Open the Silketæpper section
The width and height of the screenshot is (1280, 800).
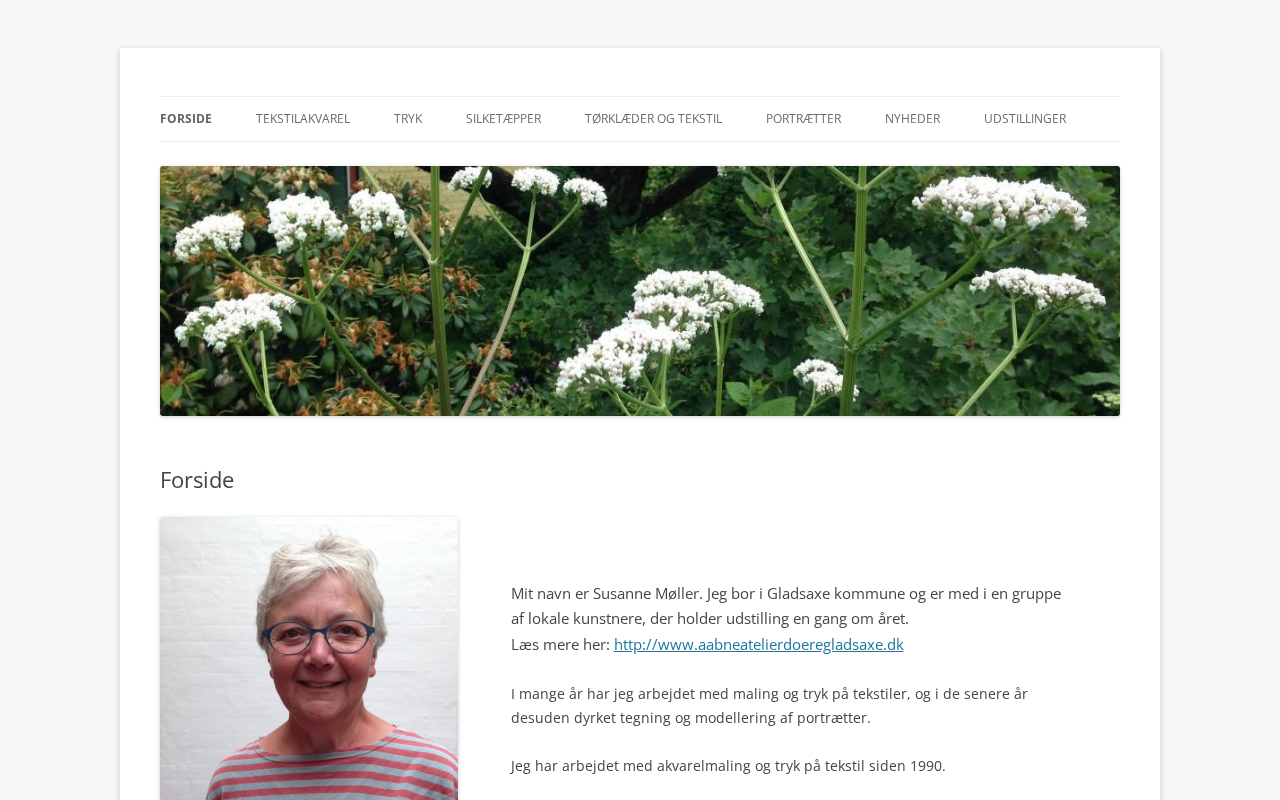(503, 119)
